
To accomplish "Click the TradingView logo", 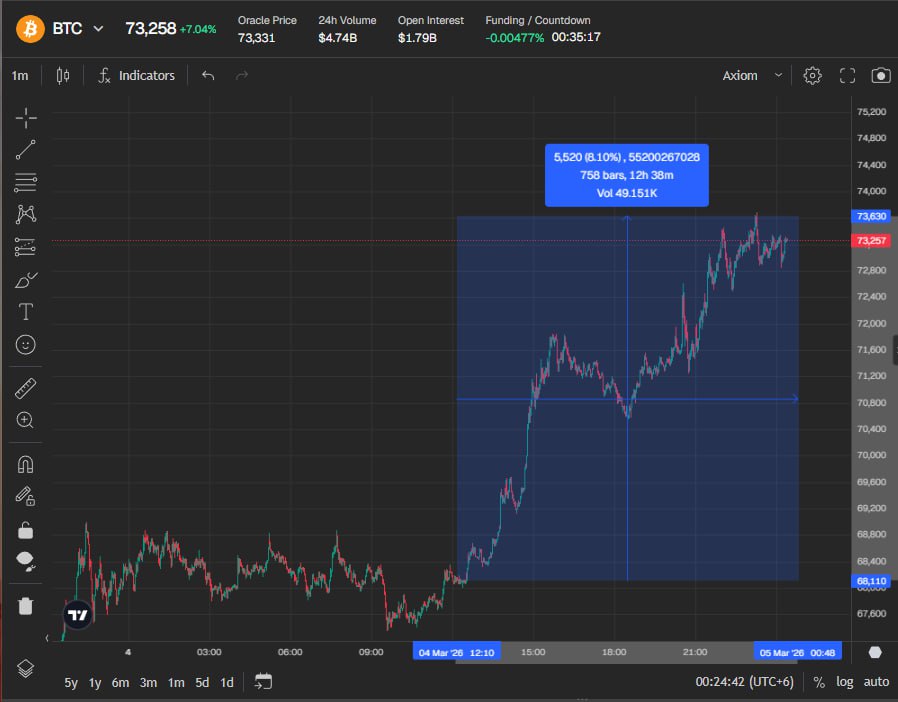I will [x=77, y=615].
